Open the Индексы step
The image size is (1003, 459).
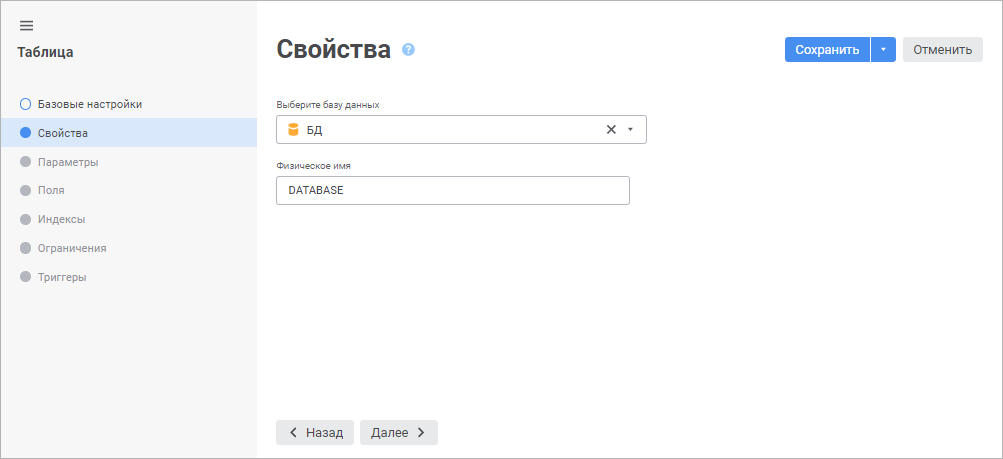(x=61, y=219)
